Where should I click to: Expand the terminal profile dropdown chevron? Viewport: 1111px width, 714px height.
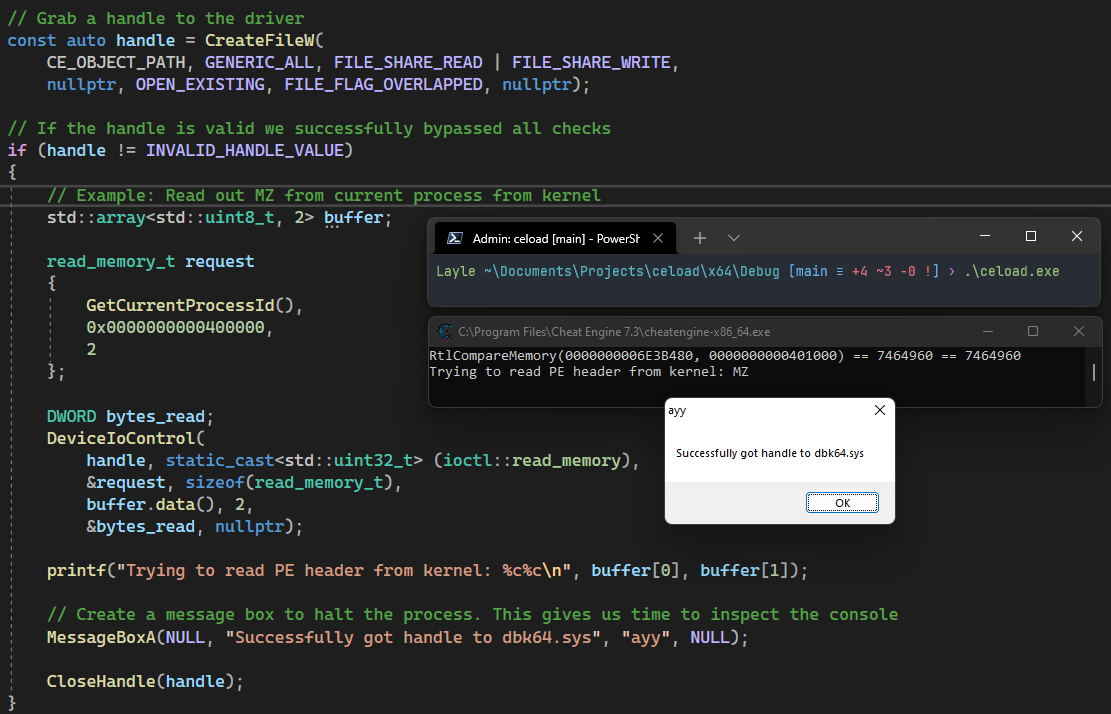click(734, 238)
